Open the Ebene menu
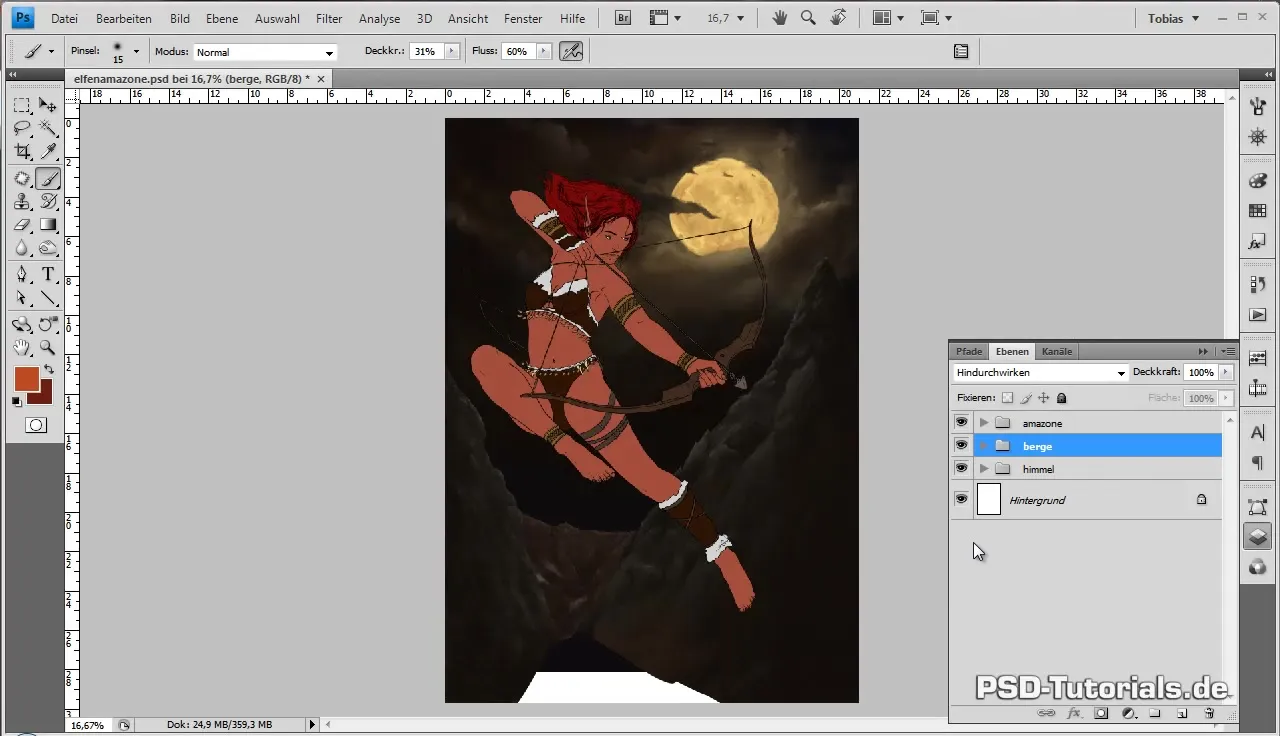The height and width of the screenshot is (736, 1280). coord(222,18)
